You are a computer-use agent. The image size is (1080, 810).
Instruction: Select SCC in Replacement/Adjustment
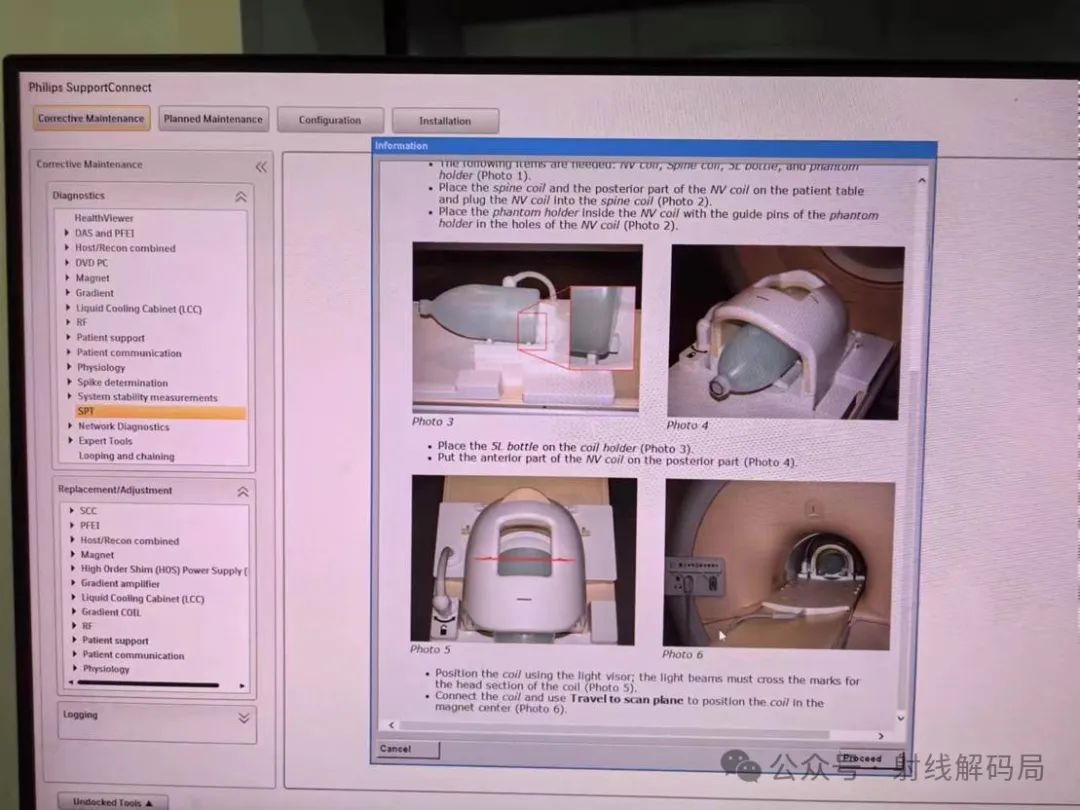(88, 510)
